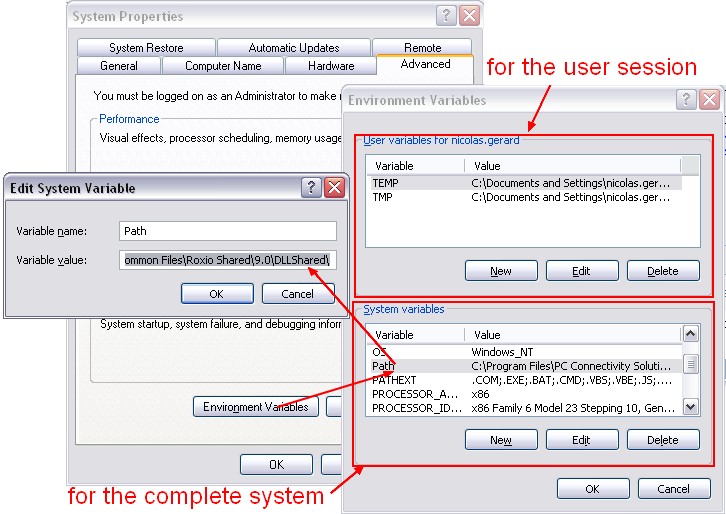Delete the selected user variable
This screenshot has width=726, height=514.
tap(662, 271)
